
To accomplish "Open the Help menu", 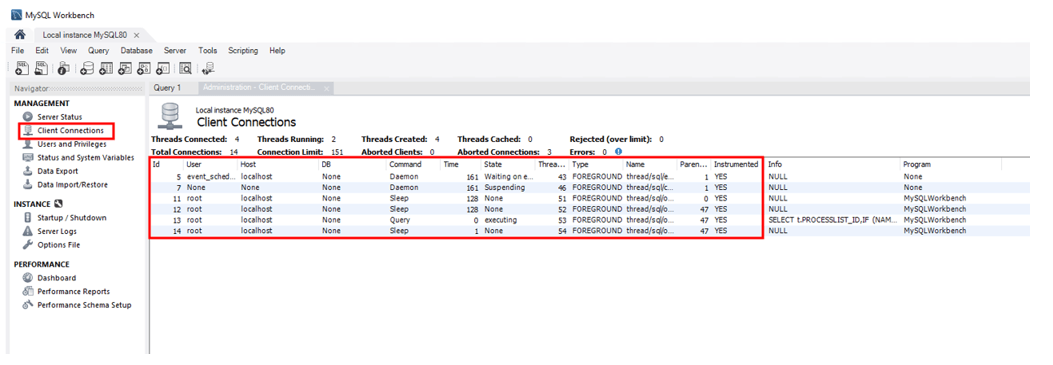I will tap(277, 50).
